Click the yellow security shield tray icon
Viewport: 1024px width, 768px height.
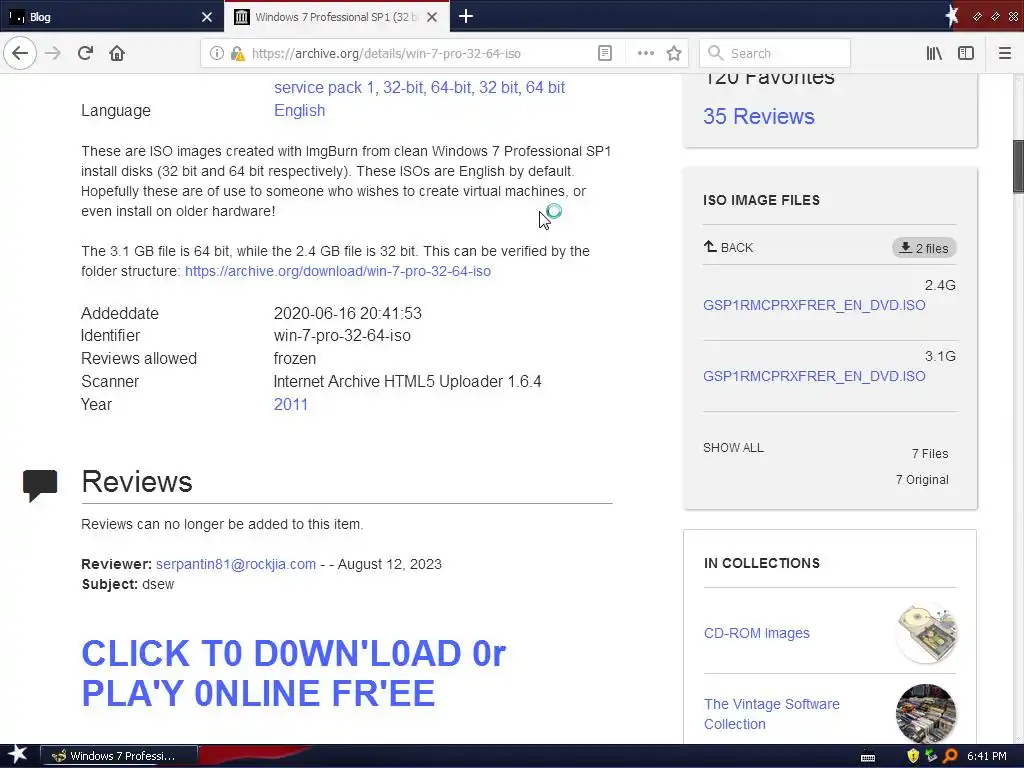pyautogui.click(x=913, y=756)
